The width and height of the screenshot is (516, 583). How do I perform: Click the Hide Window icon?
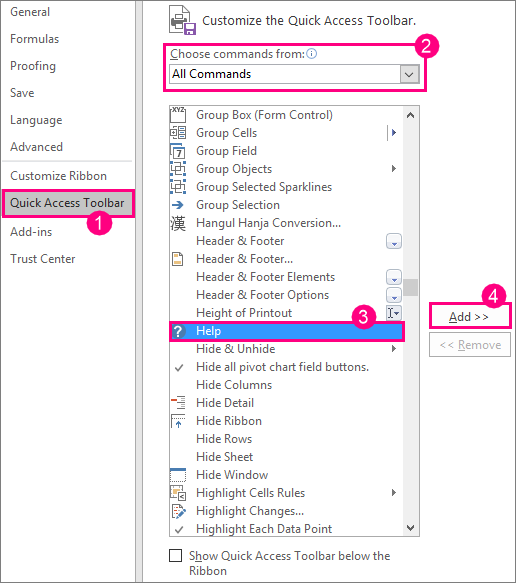[x=178, y=475]
